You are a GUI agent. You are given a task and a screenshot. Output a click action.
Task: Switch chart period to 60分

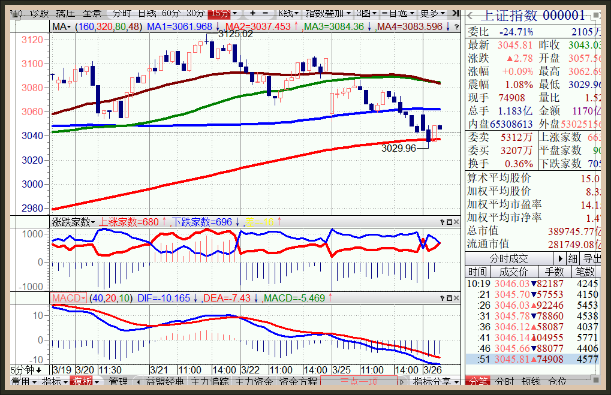coord(171,13)
